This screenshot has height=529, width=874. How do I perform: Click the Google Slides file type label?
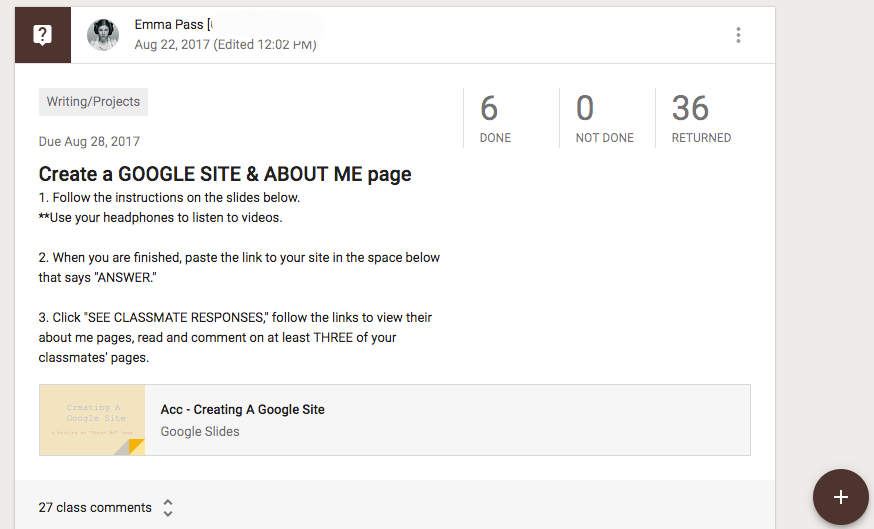pos(200,431)
